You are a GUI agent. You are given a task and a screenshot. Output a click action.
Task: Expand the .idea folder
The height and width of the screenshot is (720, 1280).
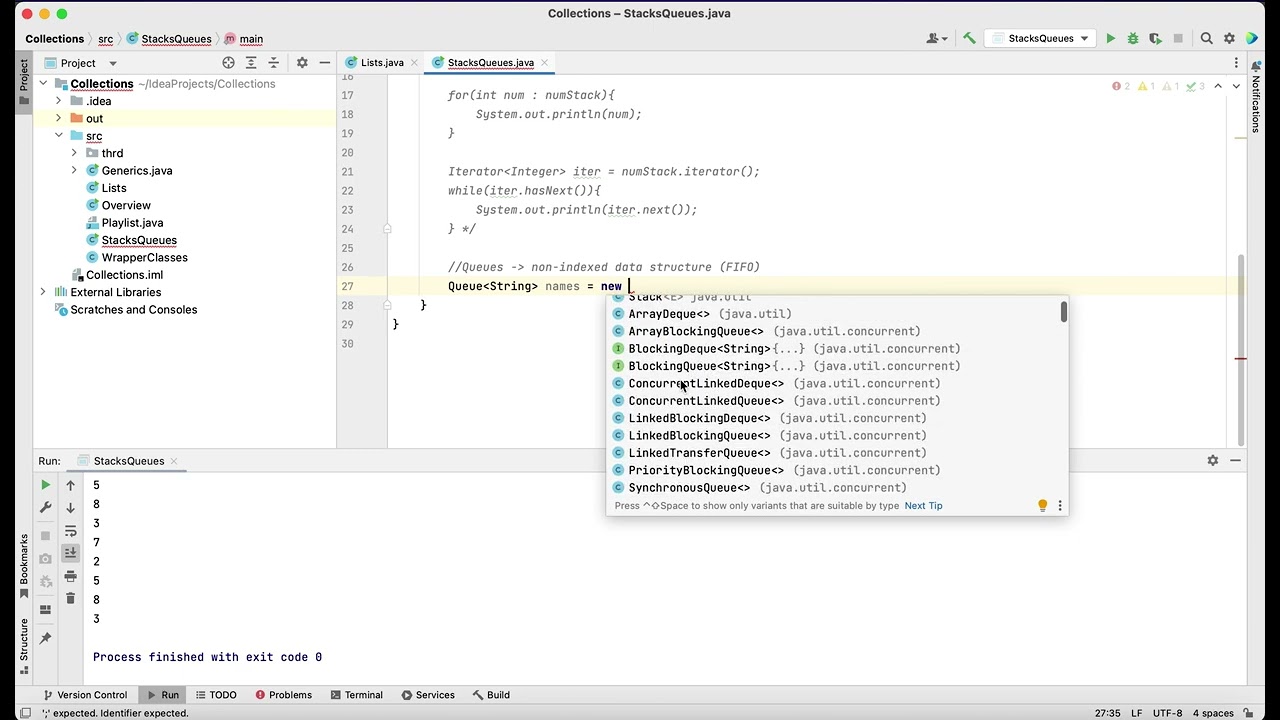click(59, 101)
